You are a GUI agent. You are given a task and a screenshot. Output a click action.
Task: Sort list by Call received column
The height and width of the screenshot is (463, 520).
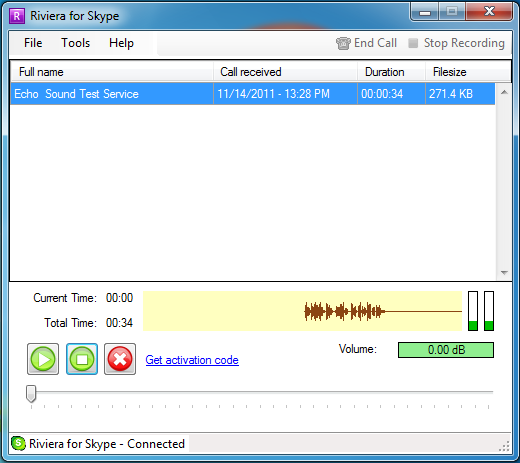click(x=285, y=72)
